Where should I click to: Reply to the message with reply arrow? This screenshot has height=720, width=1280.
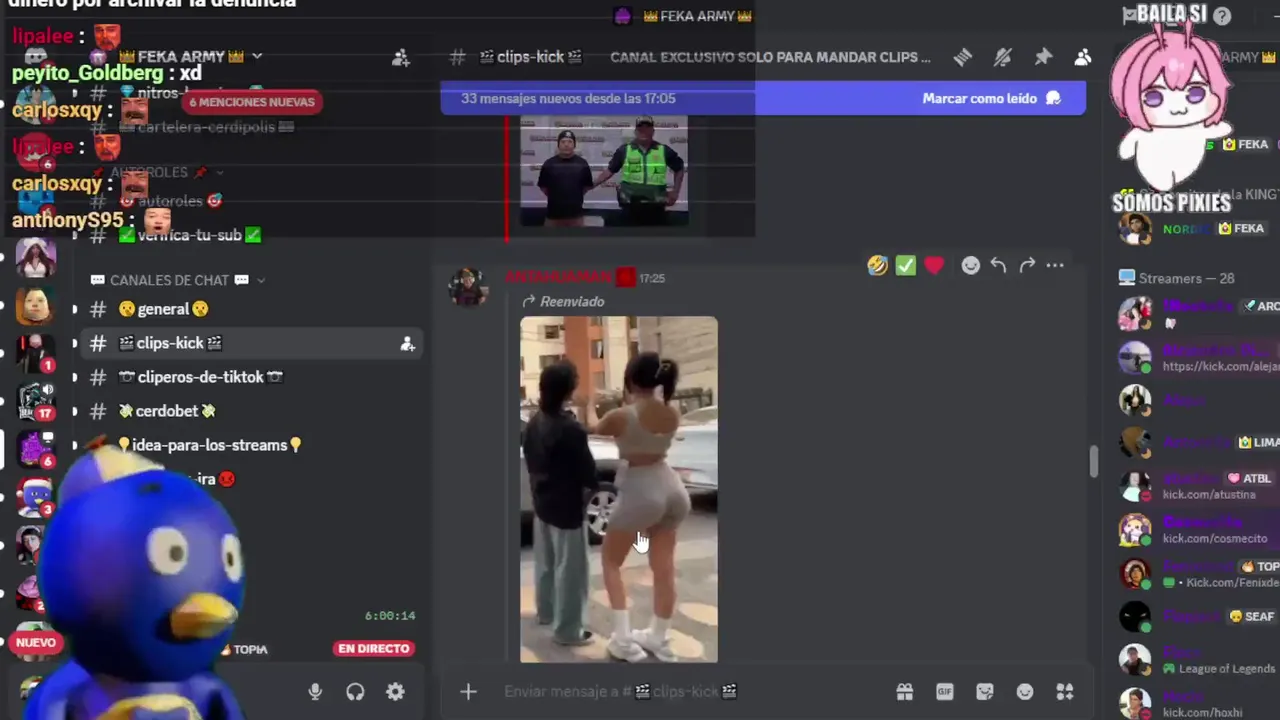tap(998, 265)
